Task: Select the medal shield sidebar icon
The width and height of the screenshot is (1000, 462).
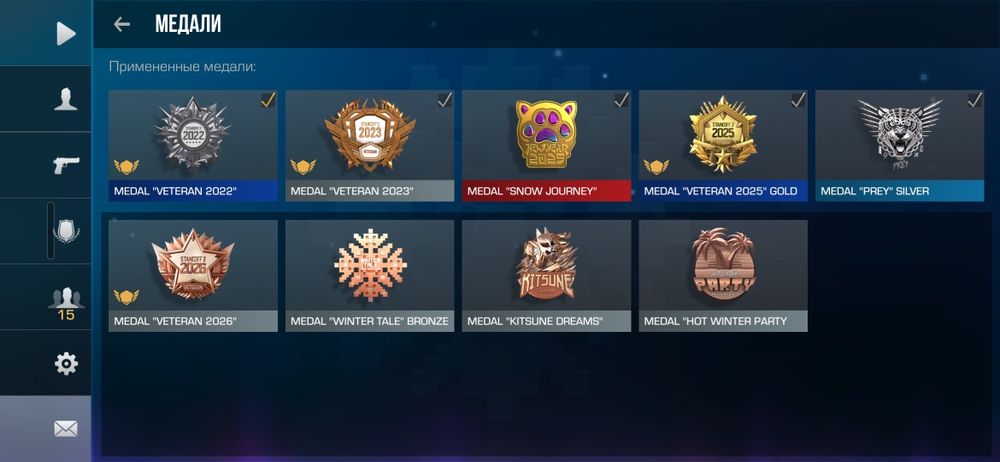Action: [x=66, y=231]
